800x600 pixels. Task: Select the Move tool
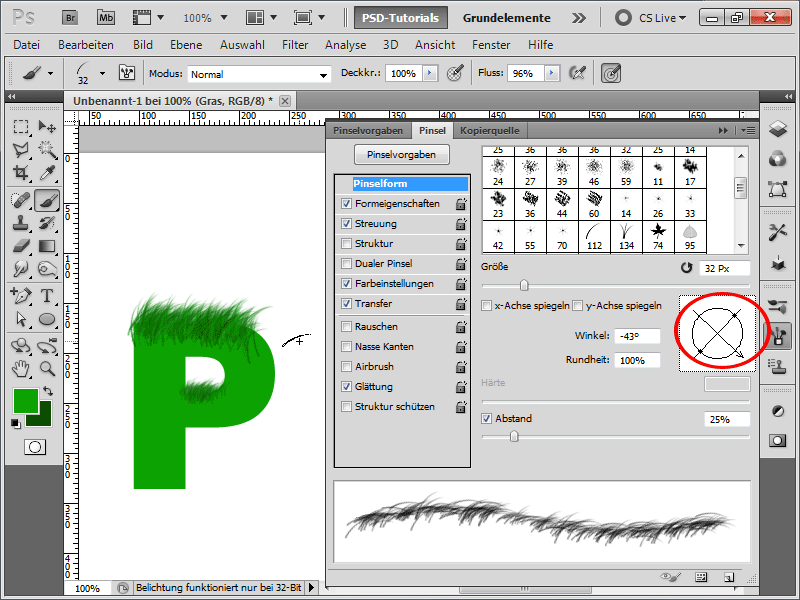point(47,126)
